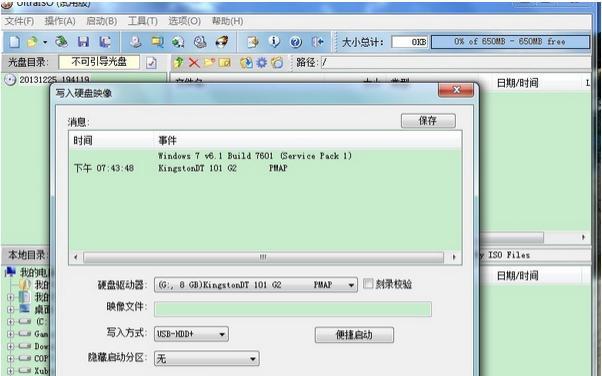Viewport: 602px width, 376px height.
Task: Click the 映像文件 input field
Action: click(293, 309)
